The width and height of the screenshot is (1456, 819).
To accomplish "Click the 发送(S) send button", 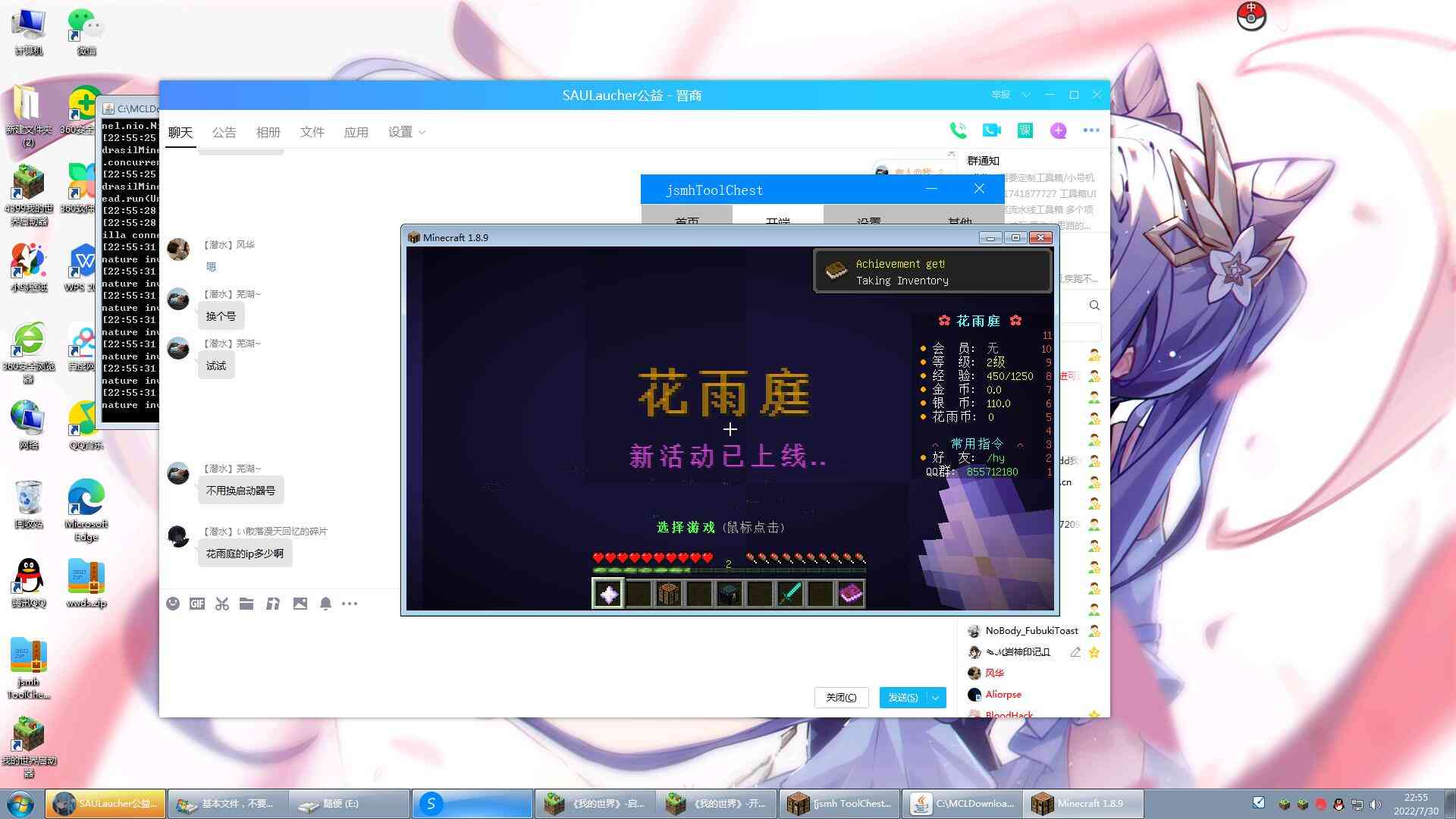I will point(903,698).
